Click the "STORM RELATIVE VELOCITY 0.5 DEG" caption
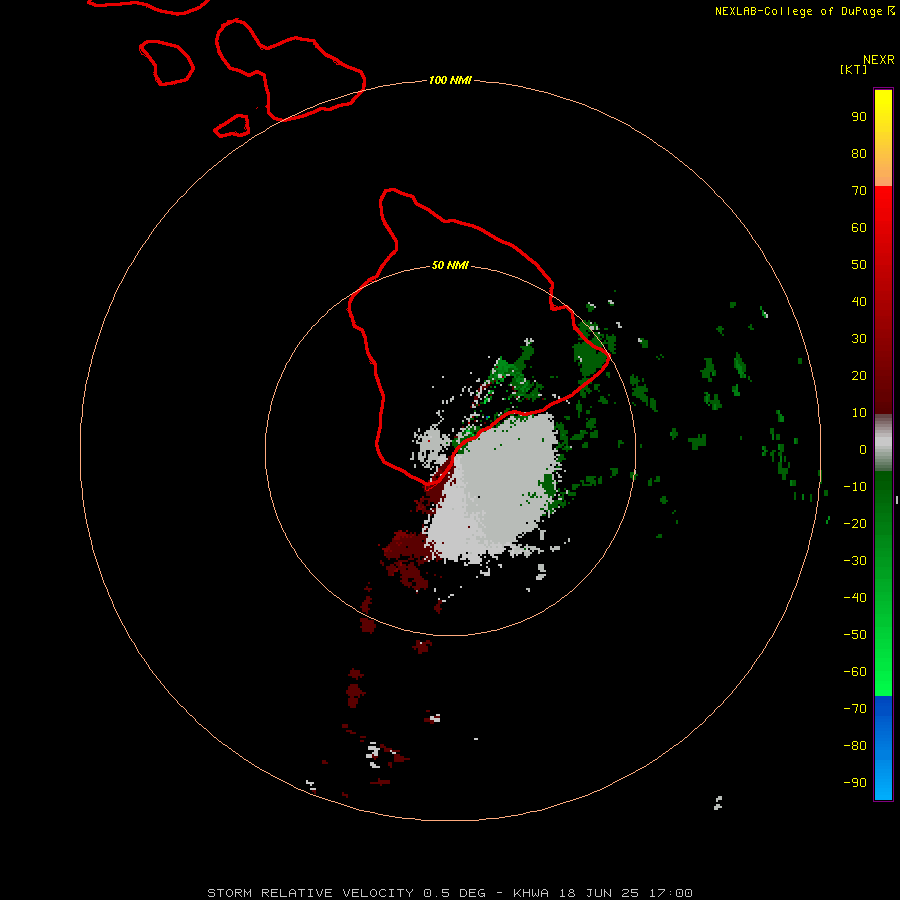This screenshot has height=900, width=900. [346, 893]
